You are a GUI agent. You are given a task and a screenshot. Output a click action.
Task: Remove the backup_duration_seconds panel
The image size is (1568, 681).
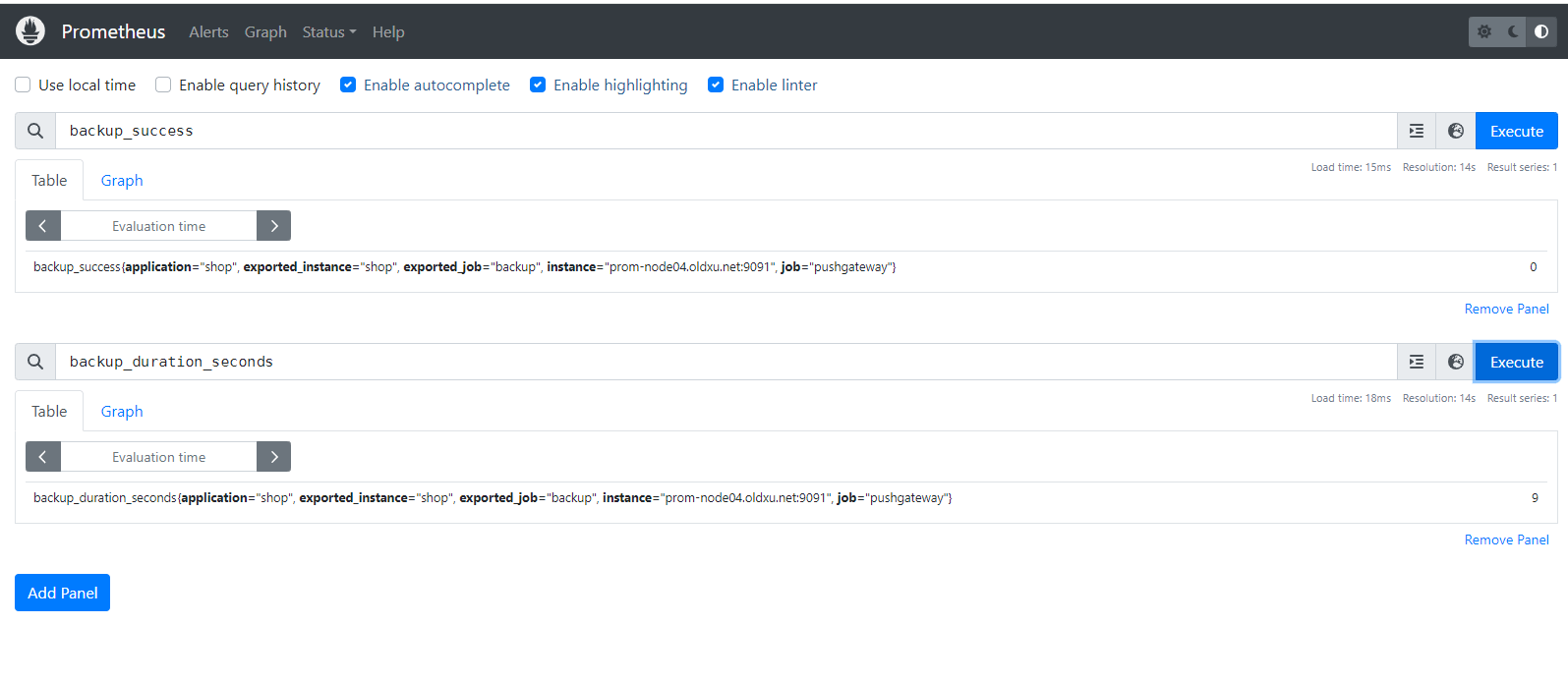click(1506, 539)
